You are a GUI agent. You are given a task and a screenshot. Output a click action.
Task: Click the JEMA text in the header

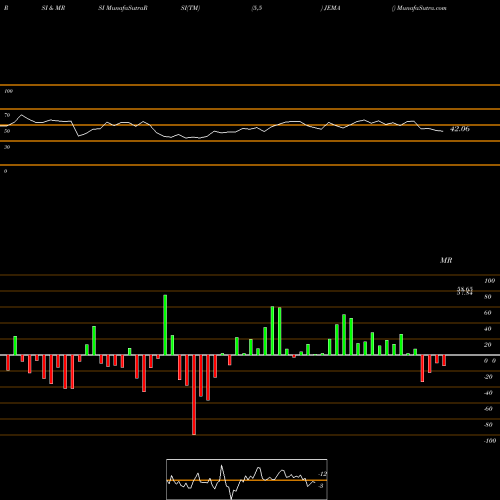pos(332,8)
